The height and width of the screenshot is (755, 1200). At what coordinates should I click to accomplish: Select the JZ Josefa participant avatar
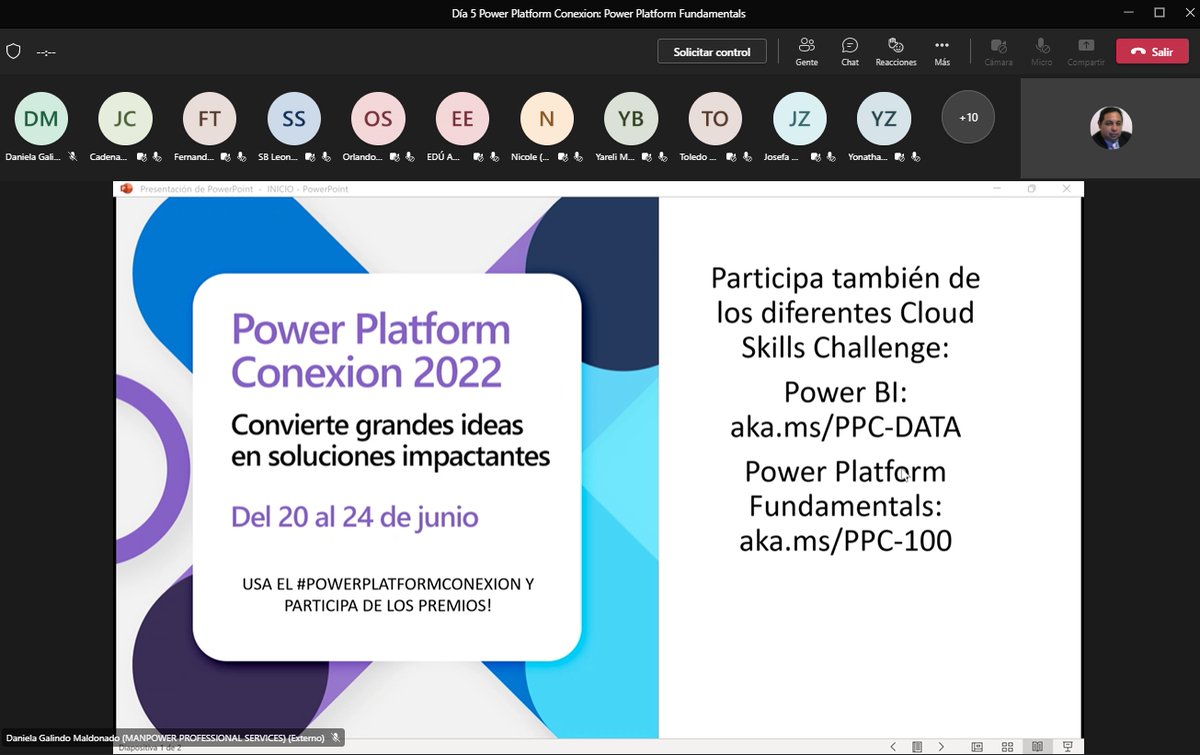[x=799, y=118]
